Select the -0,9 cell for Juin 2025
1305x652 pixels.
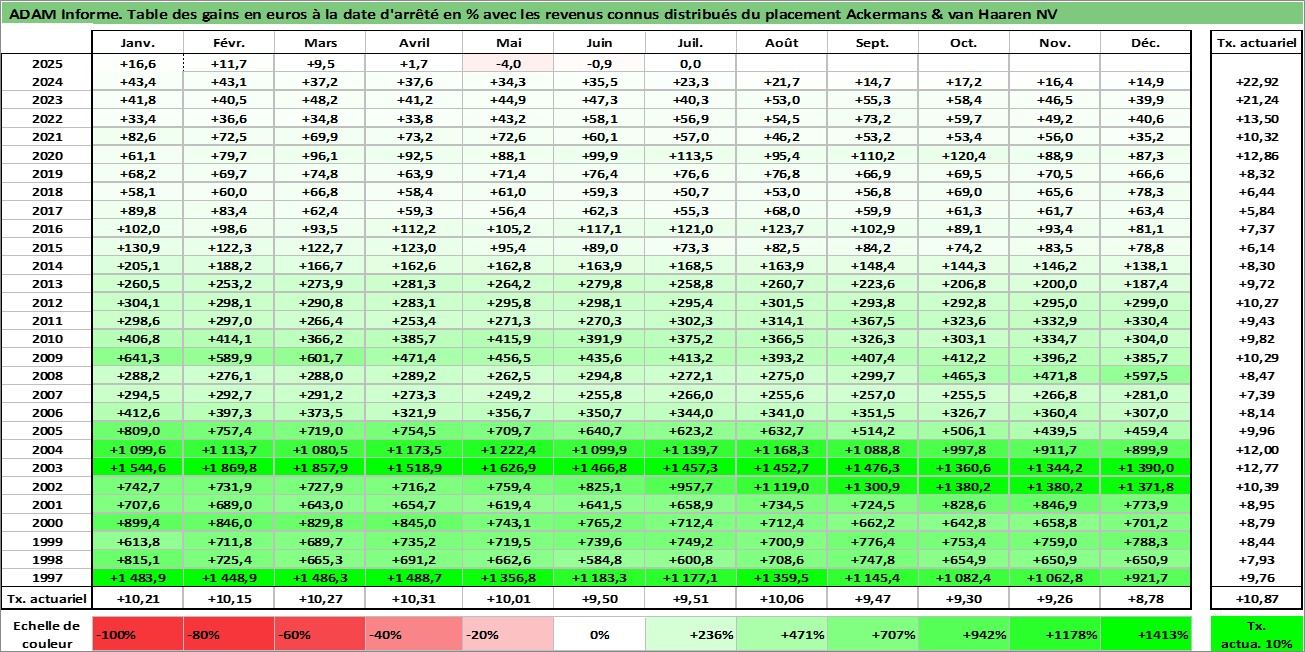tap(598, 63)
